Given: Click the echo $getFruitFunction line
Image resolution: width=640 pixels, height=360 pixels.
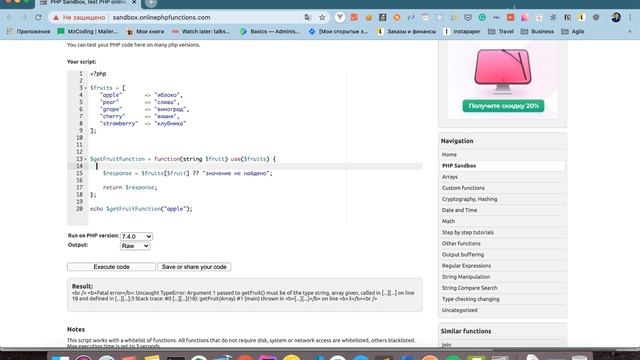Looking at the screenshot, I should point(141,209).
